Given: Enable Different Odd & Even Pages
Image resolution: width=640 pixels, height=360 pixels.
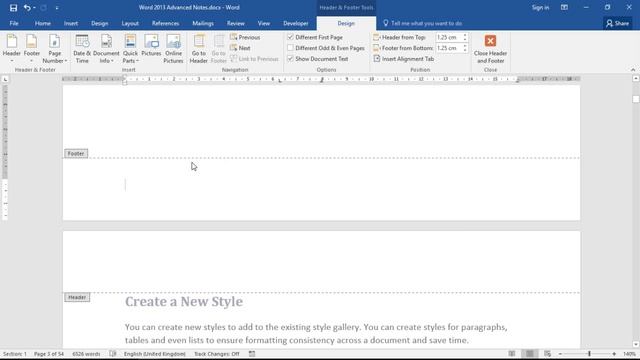Looking at the screenshot, I should coord(326,48).
